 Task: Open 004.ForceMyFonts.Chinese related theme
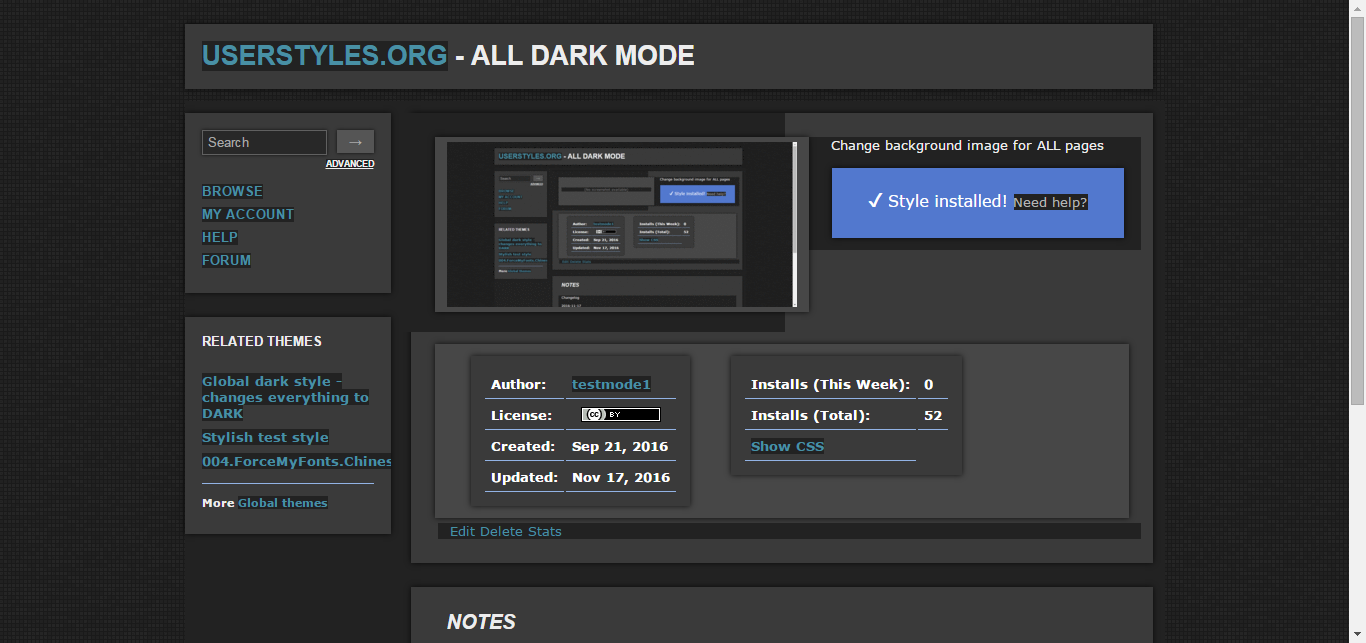tap(296, 461)
